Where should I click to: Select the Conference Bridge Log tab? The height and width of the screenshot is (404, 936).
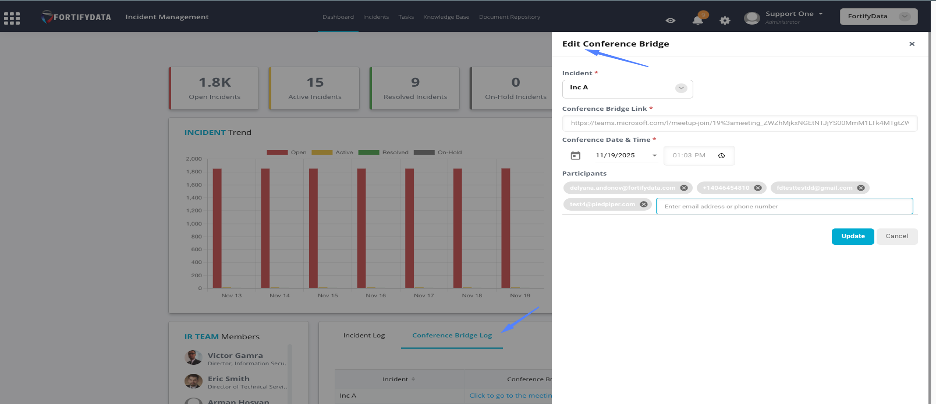(452, 336)
